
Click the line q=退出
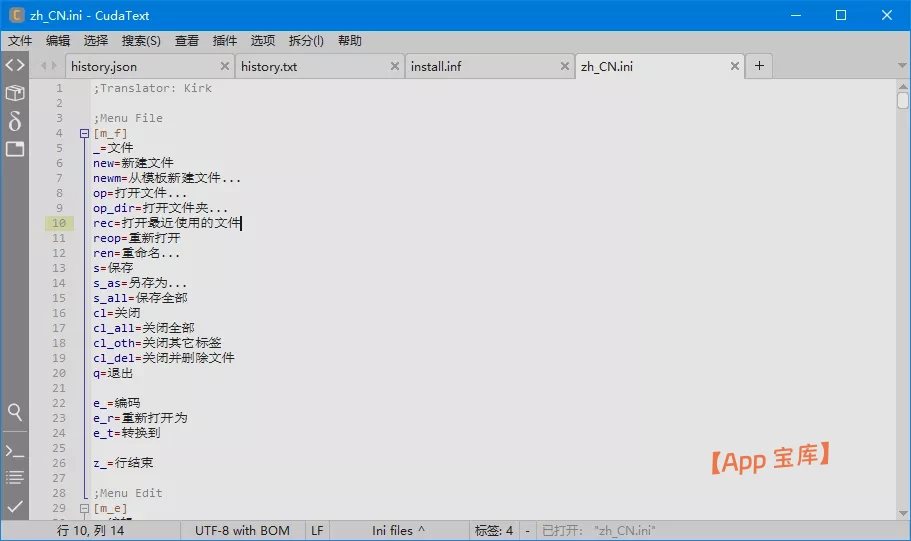pos(113,373)
